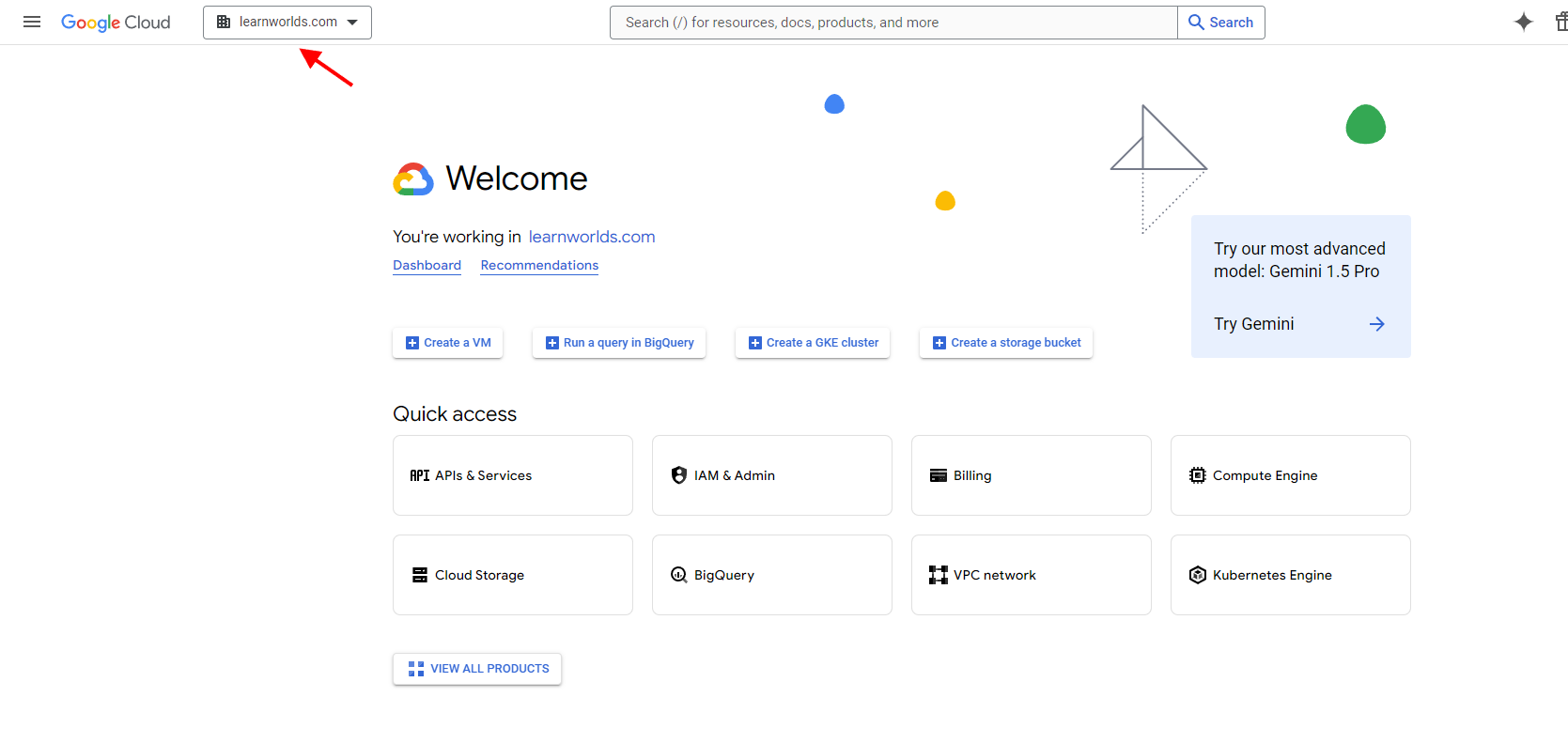Go to the Dashboard link
This screenshot has width=1568, height=744.
427,265
